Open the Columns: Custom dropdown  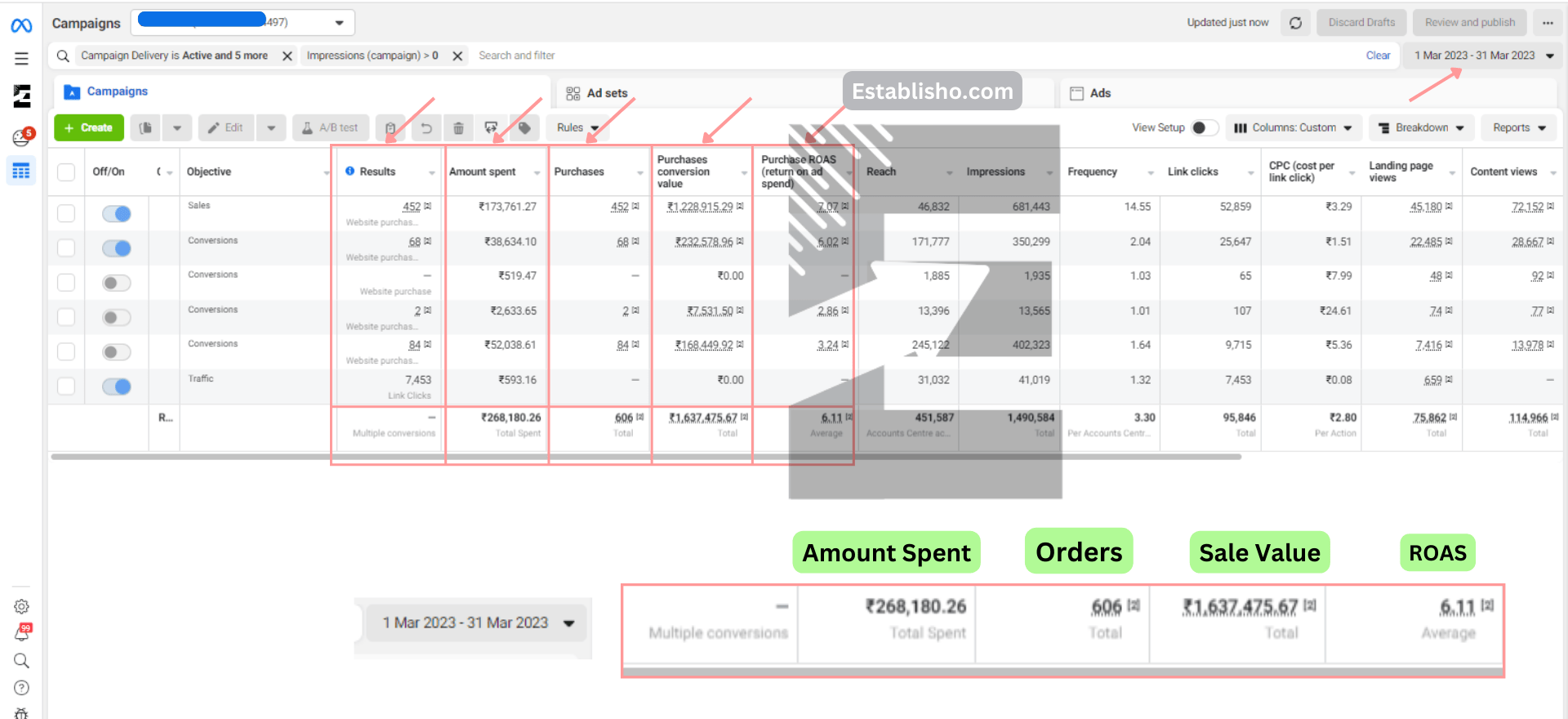coord(1294,128)
